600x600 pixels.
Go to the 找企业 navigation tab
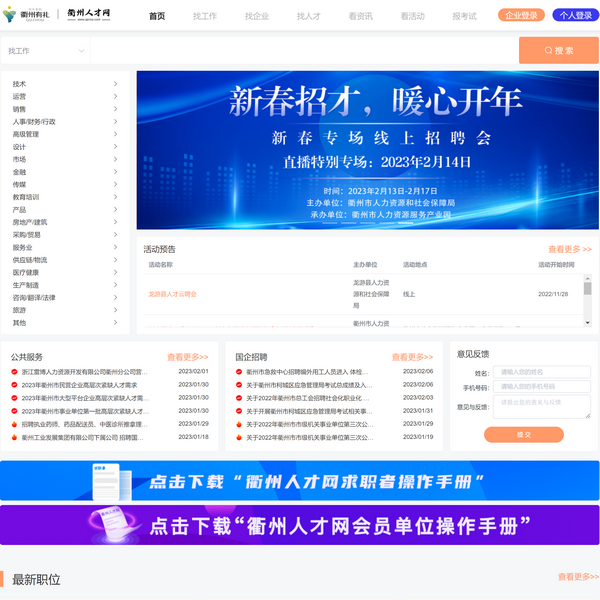point(257,16)
